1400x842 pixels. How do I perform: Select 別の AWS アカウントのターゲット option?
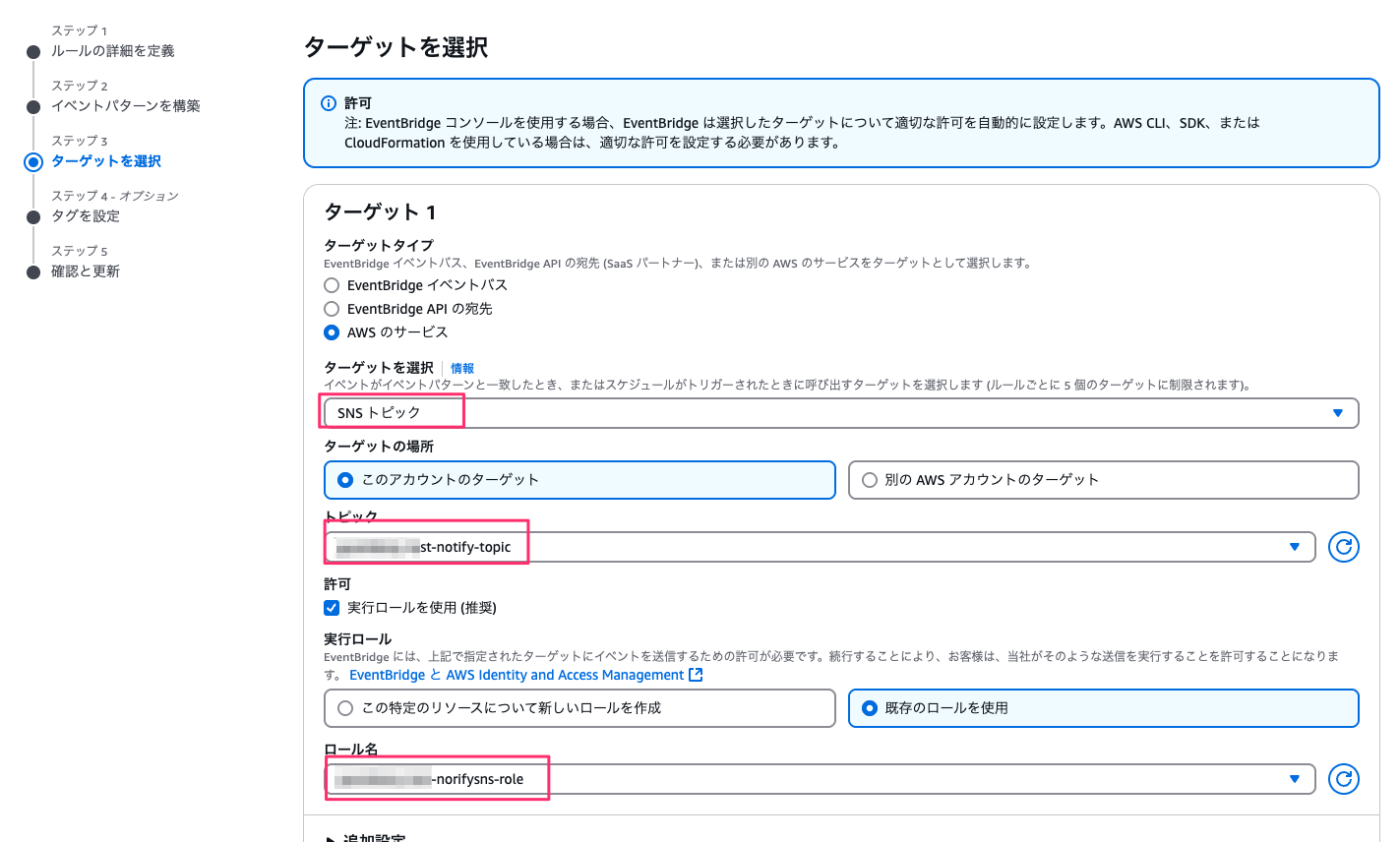870,480
